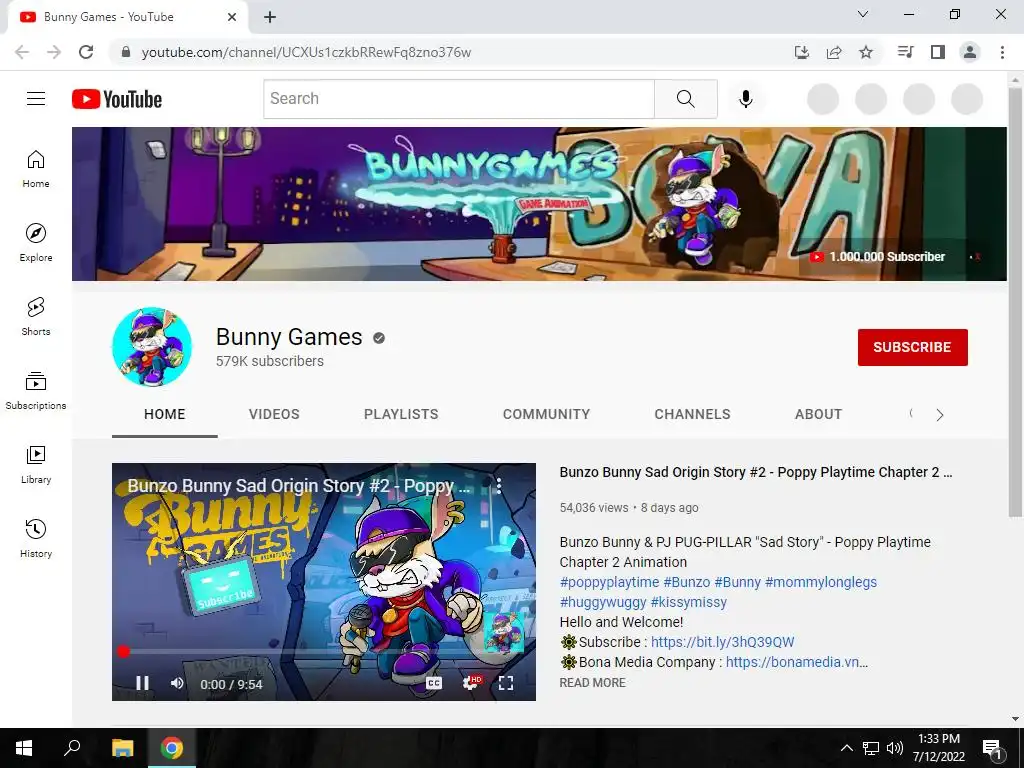Show more channel tabs with right chevron

[940, 415]
